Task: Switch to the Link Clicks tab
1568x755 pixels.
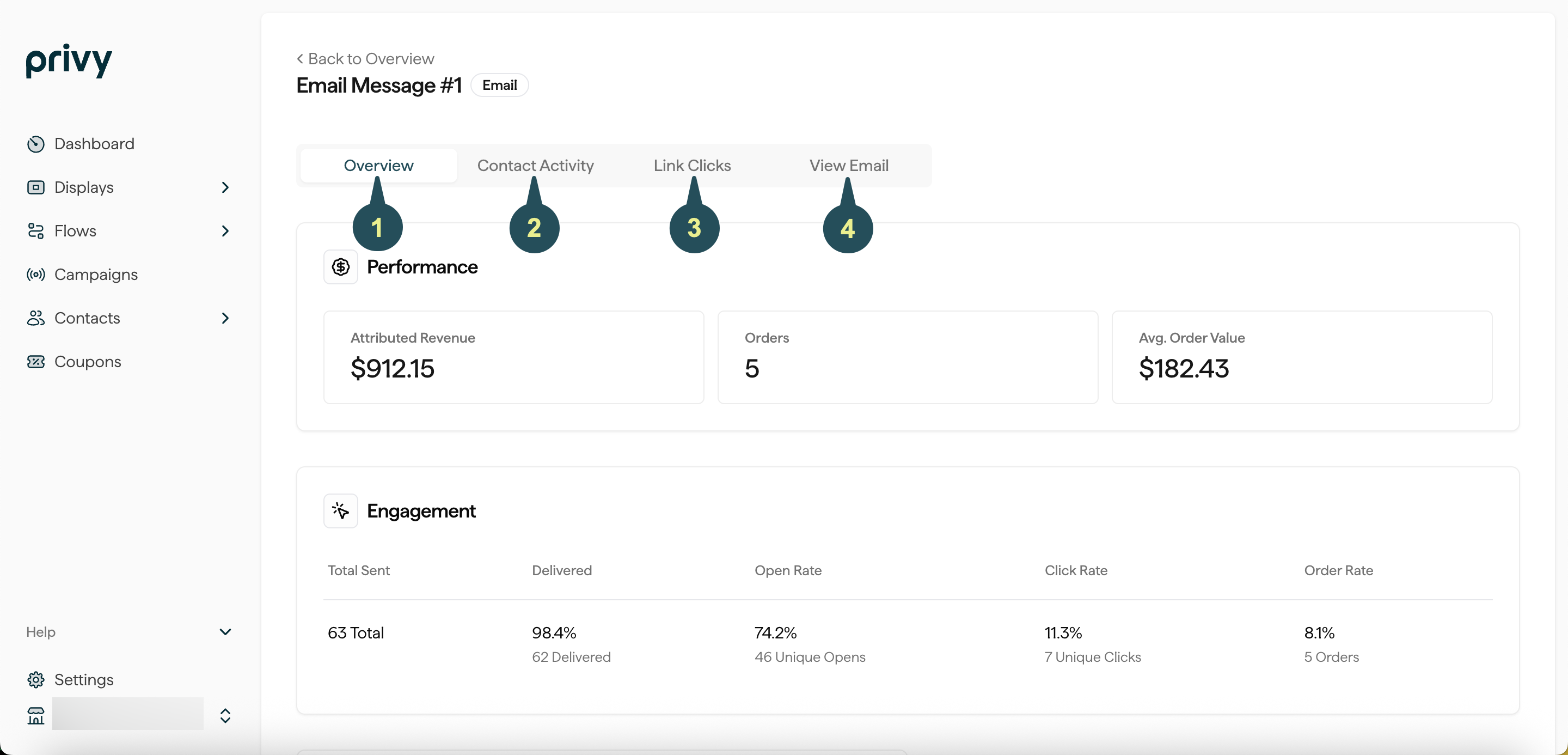Action: [x=692, y=166]
